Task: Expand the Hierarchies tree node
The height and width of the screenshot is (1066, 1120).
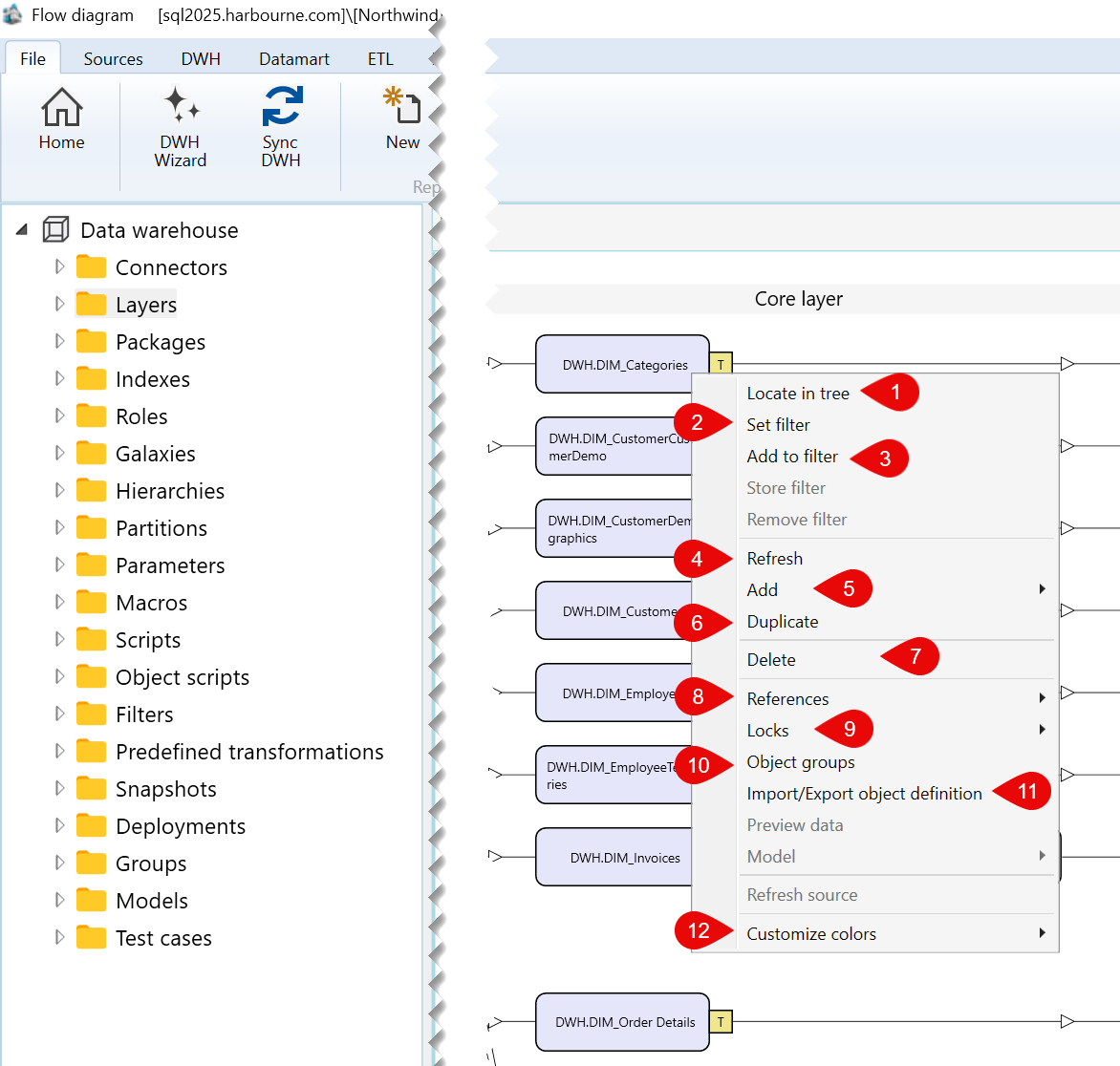Action: coord(60,490)
